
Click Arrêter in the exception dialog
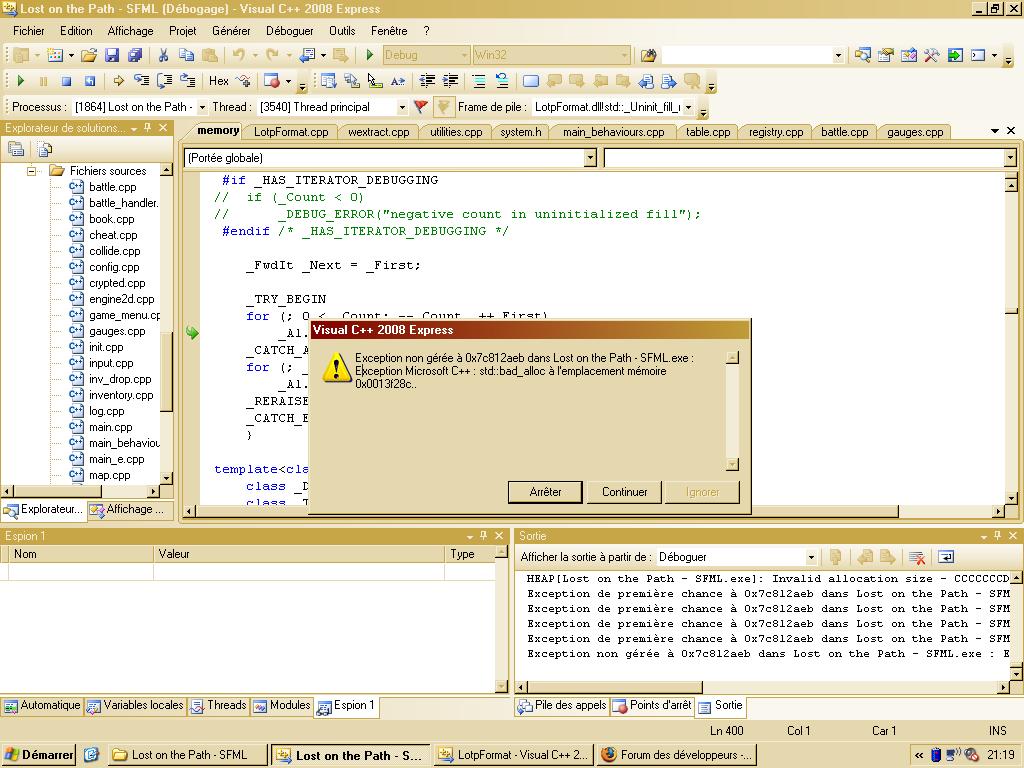tap(545, 492)
